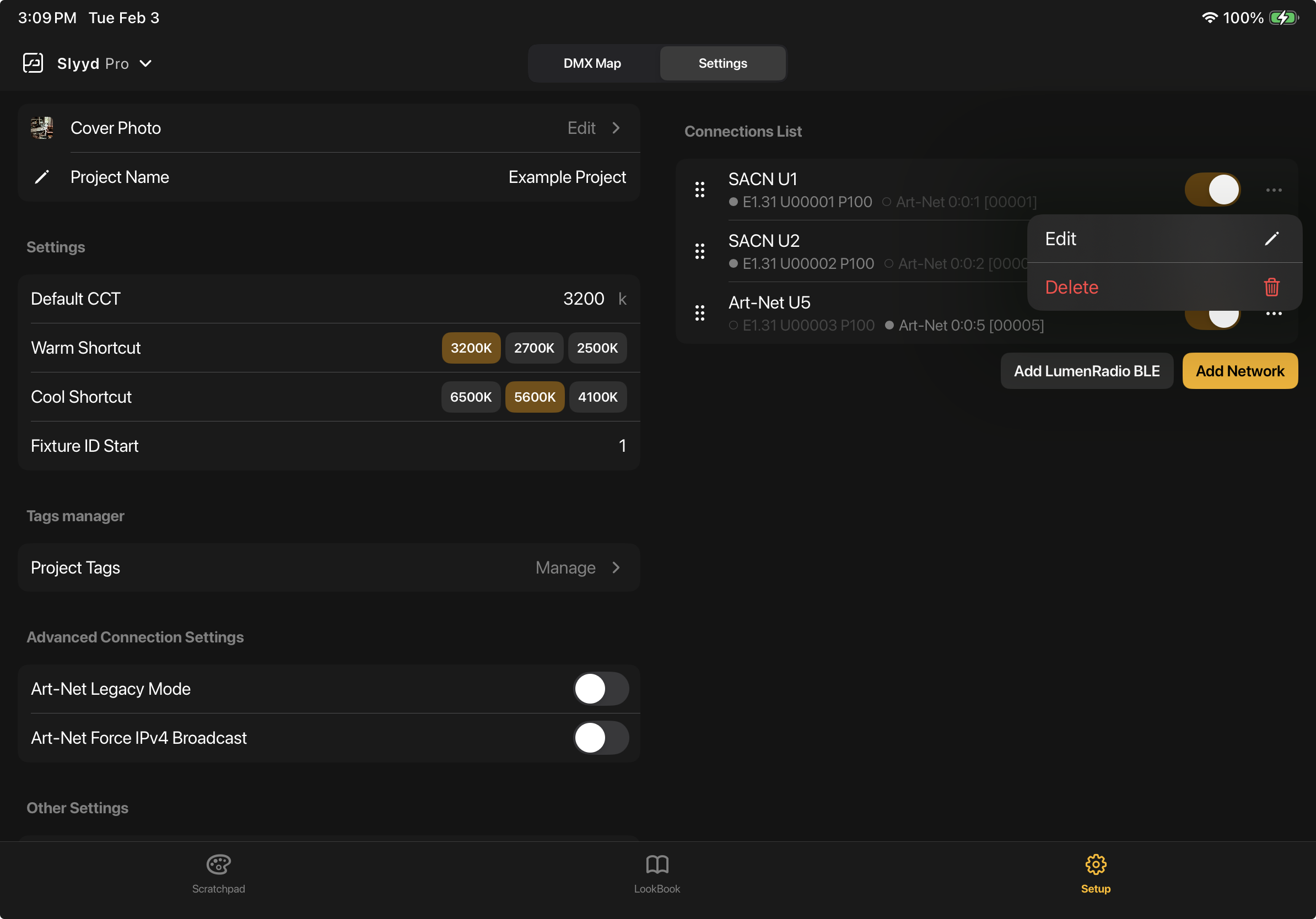Click the Add Network button
This screenshot has height=919, width=1316.
1240,371
